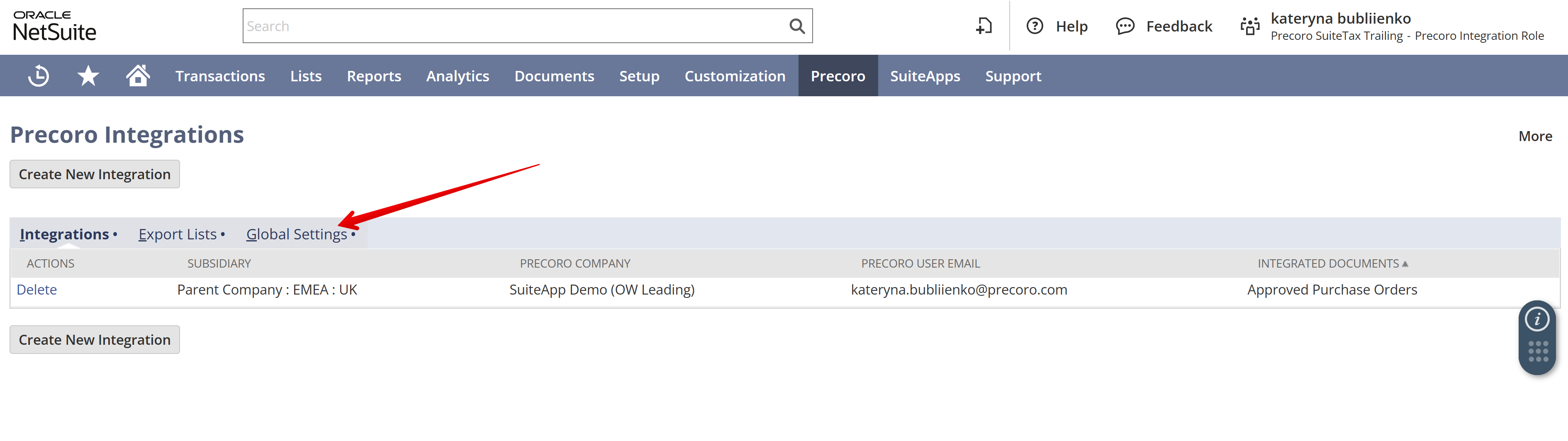Click the search magnifier icon
This screenshot has width=1568, height=441.
pos(797,26)
